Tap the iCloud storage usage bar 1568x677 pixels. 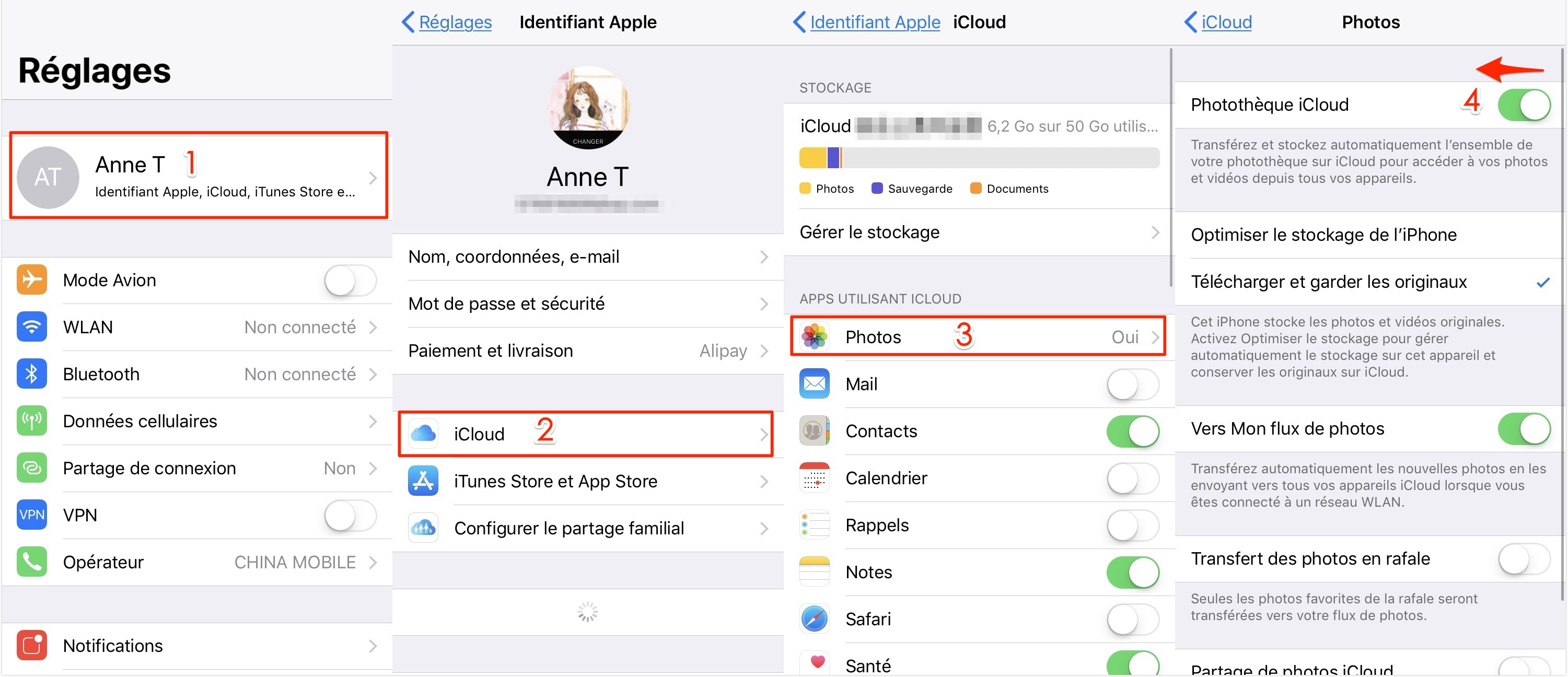tap(978, 158)
